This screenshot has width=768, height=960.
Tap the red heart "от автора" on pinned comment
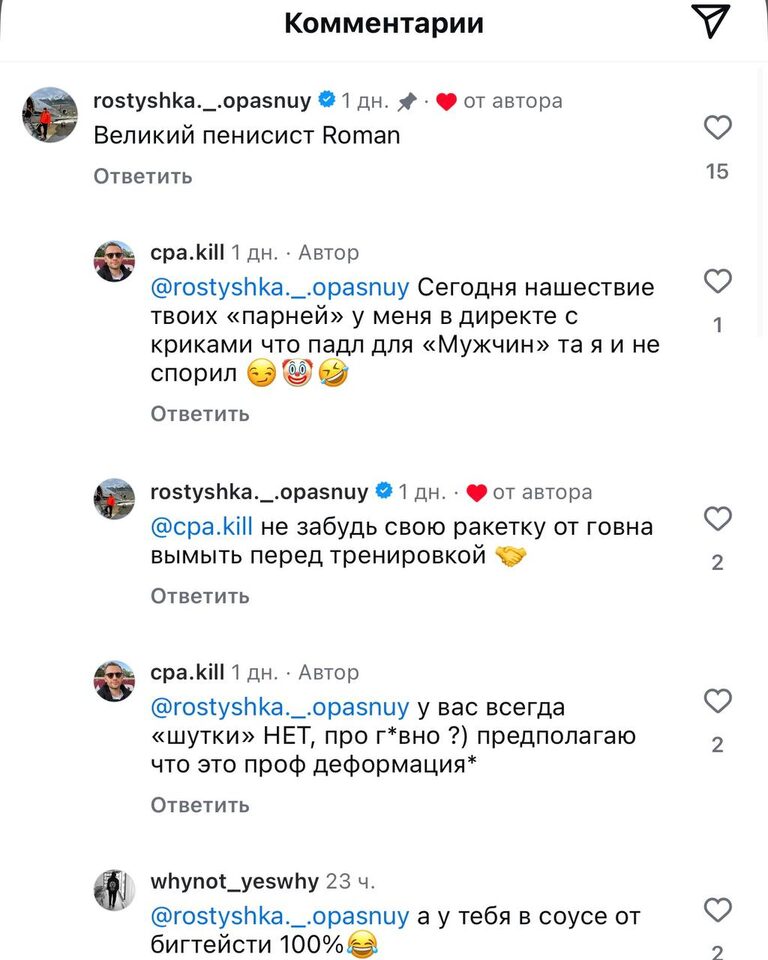[x=446, y=101]
